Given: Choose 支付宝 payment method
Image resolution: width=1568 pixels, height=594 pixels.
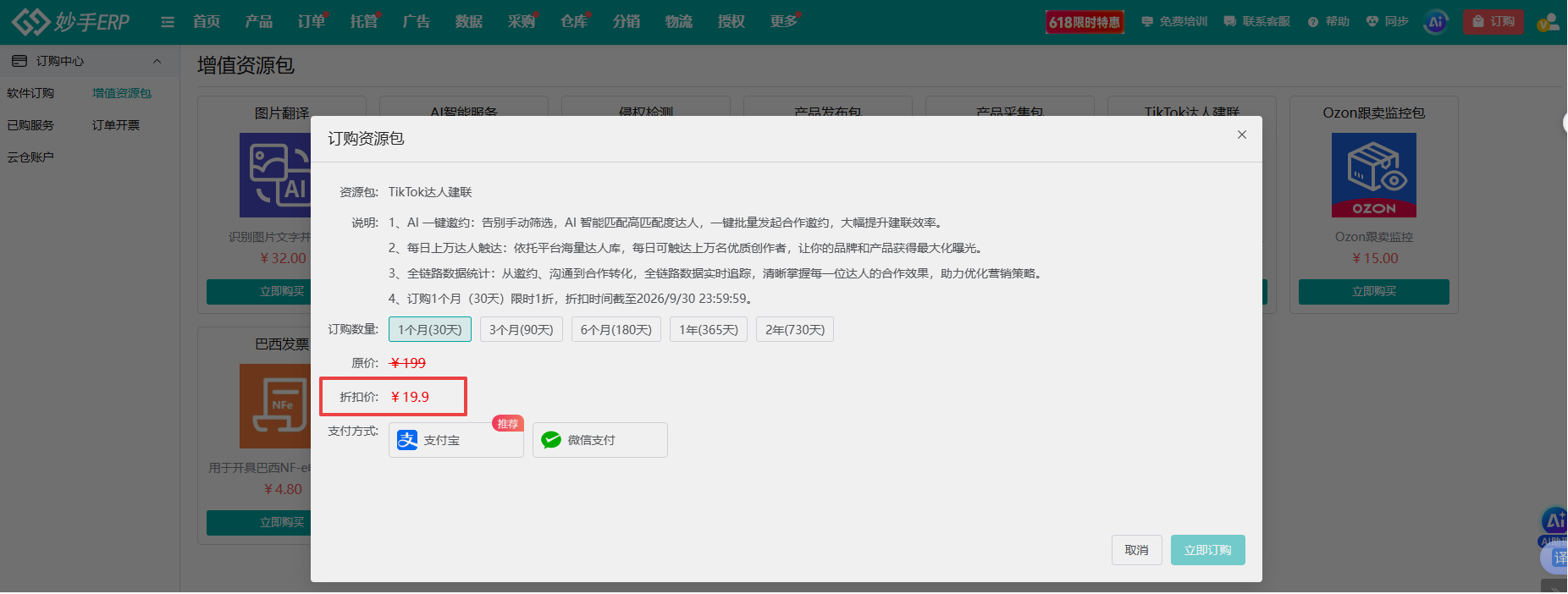Looking at the screenshot, I should [456, 440].
